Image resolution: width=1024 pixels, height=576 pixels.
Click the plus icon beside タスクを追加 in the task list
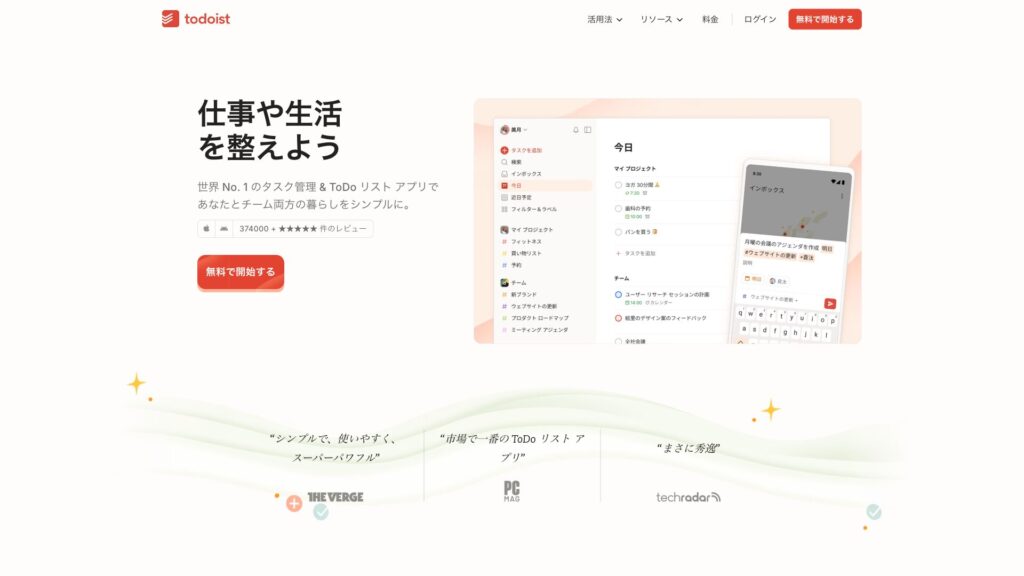[x=618, y=253]
